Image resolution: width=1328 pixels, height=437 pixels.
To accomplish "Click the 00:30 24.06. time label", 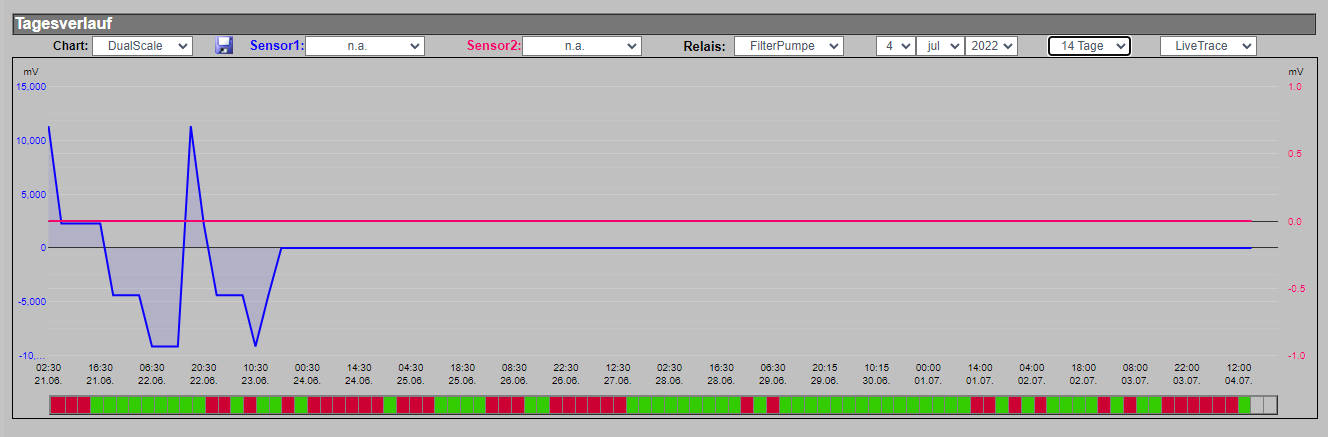I will click(x=307, y=373).
